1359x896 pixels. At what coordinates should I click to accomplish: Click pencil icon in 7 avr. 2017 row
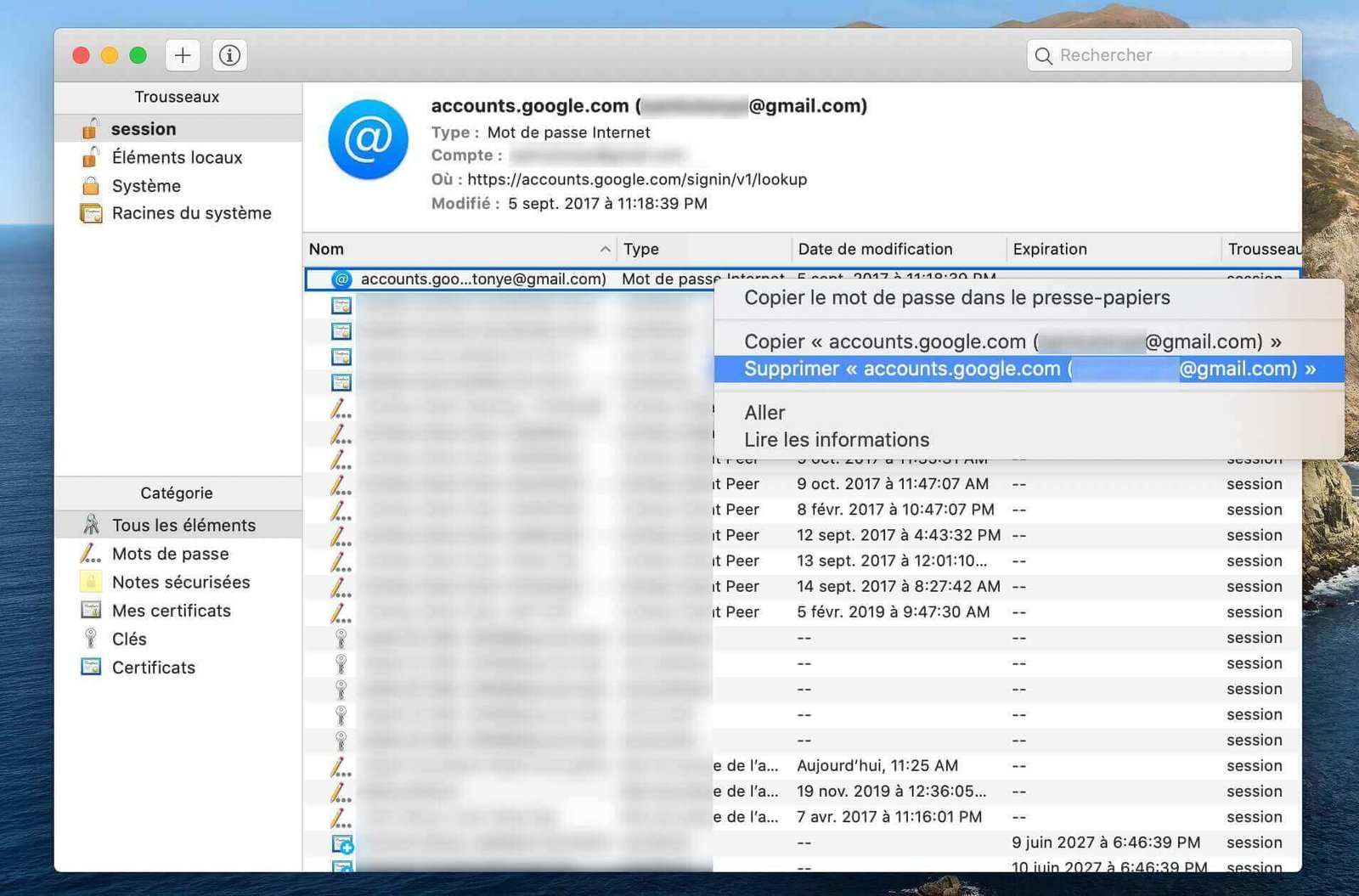(341, 817)
